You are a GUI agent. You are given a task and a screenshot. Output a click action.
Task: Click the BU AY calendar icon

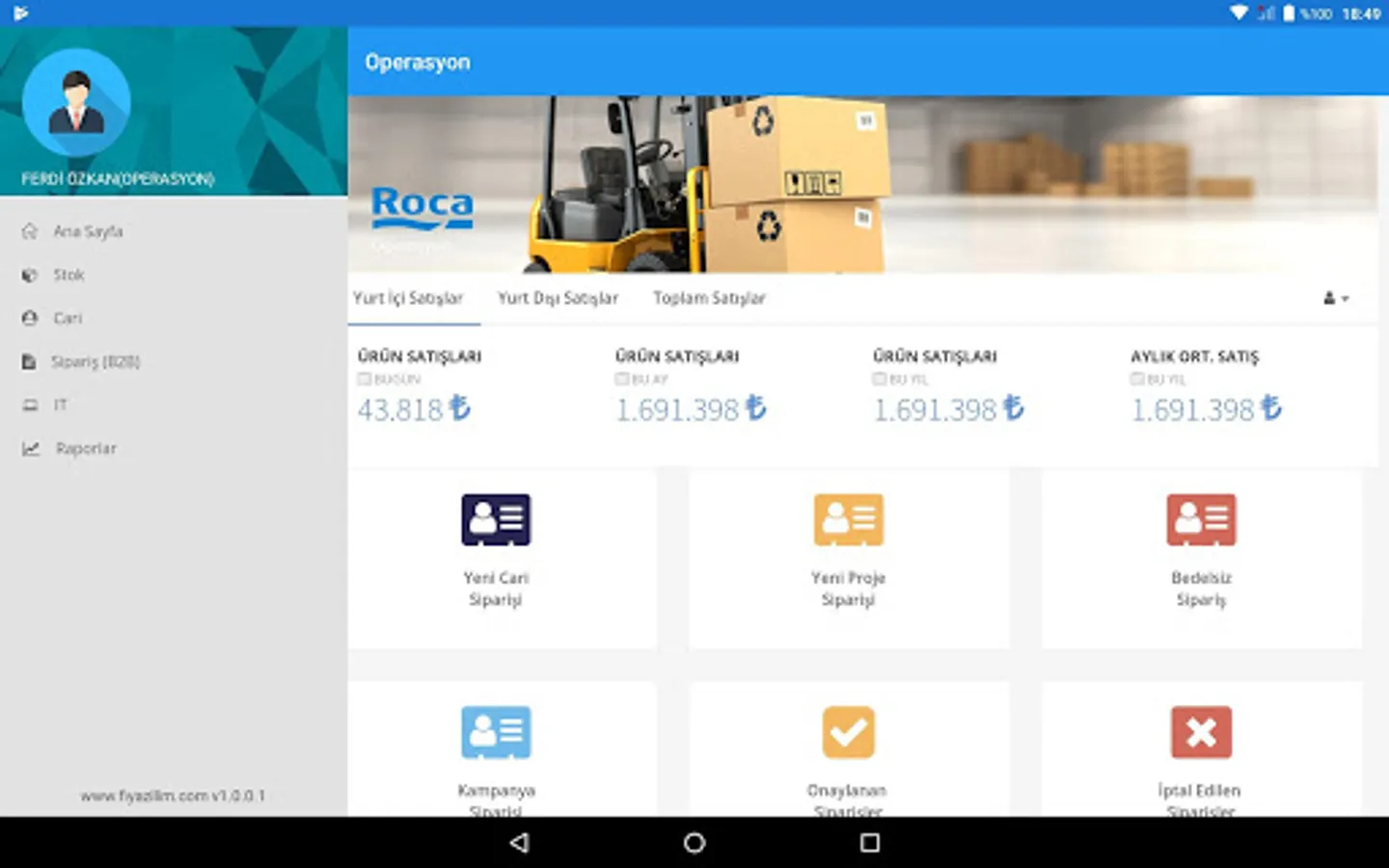tap(622, 379)
